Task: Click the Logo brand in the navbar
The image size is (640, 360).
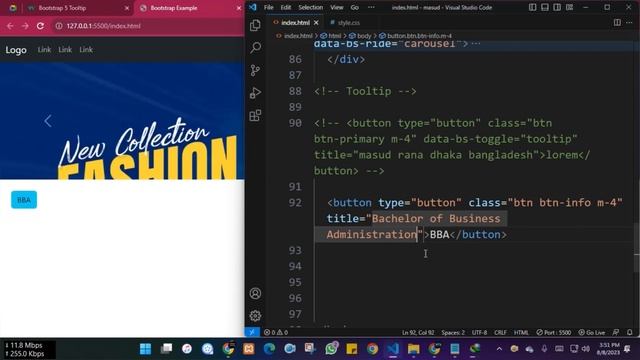Action: point(16,50)
